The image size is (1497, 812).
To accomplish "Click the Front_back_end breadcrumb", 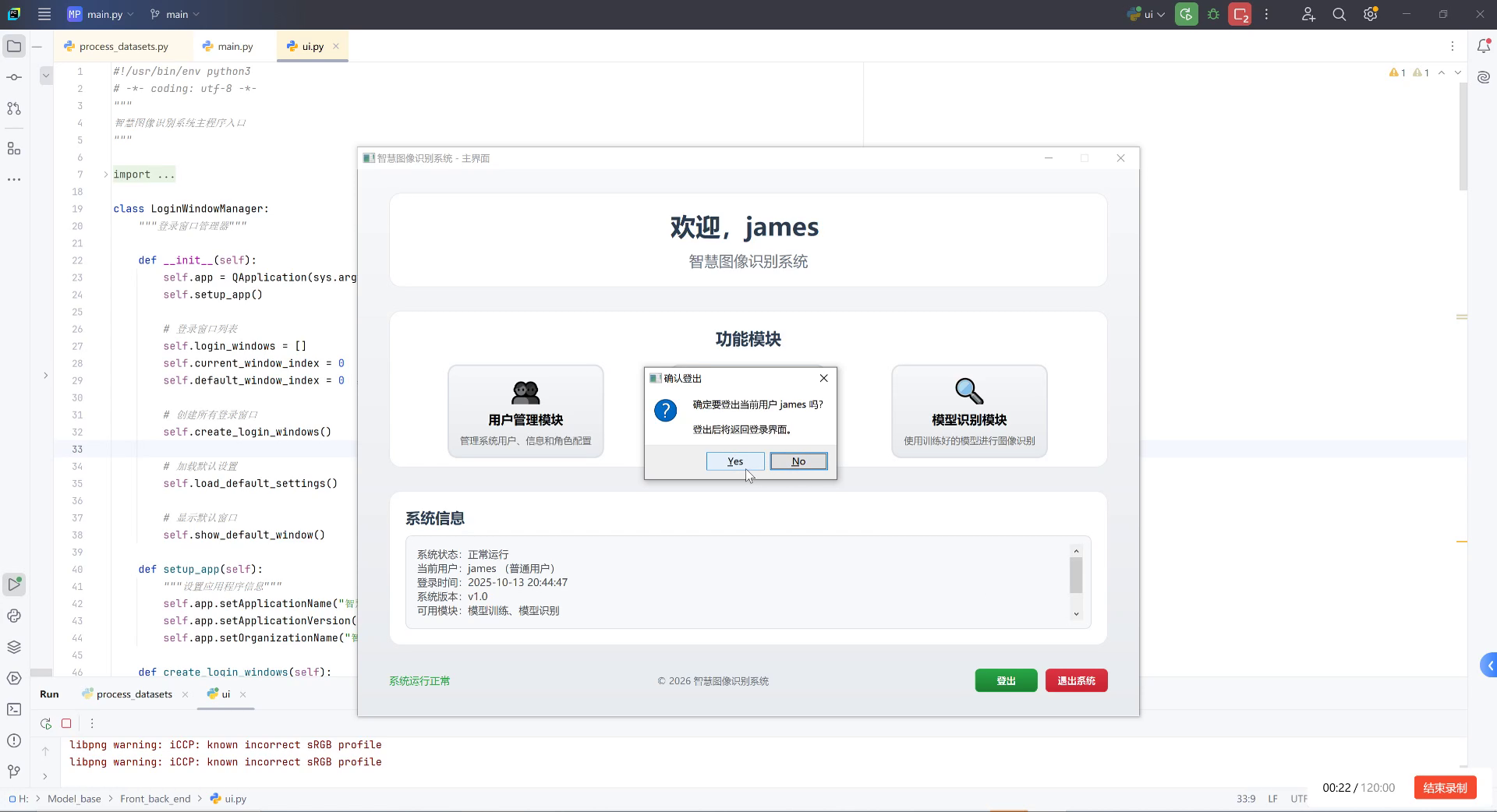I will click(155, 799).
